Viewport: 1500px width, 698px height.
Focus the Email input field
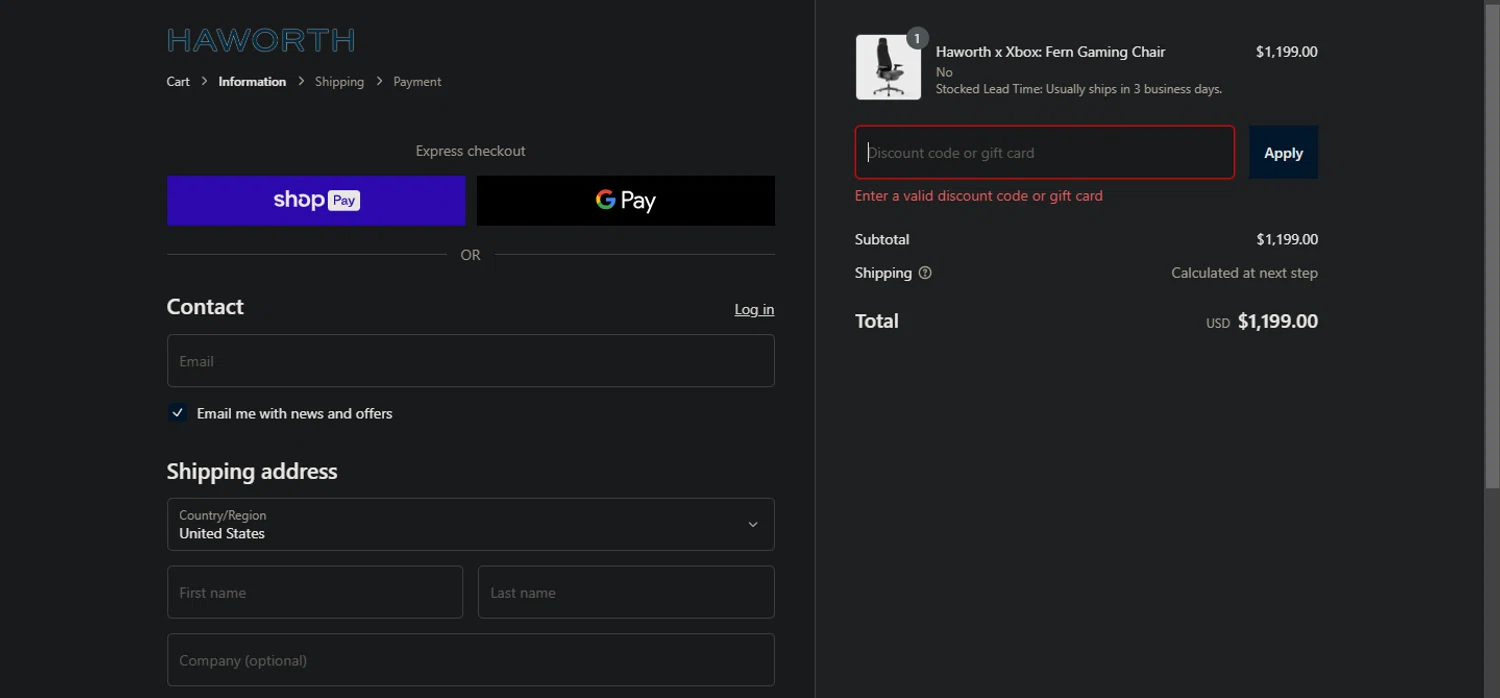click(471, 361)
